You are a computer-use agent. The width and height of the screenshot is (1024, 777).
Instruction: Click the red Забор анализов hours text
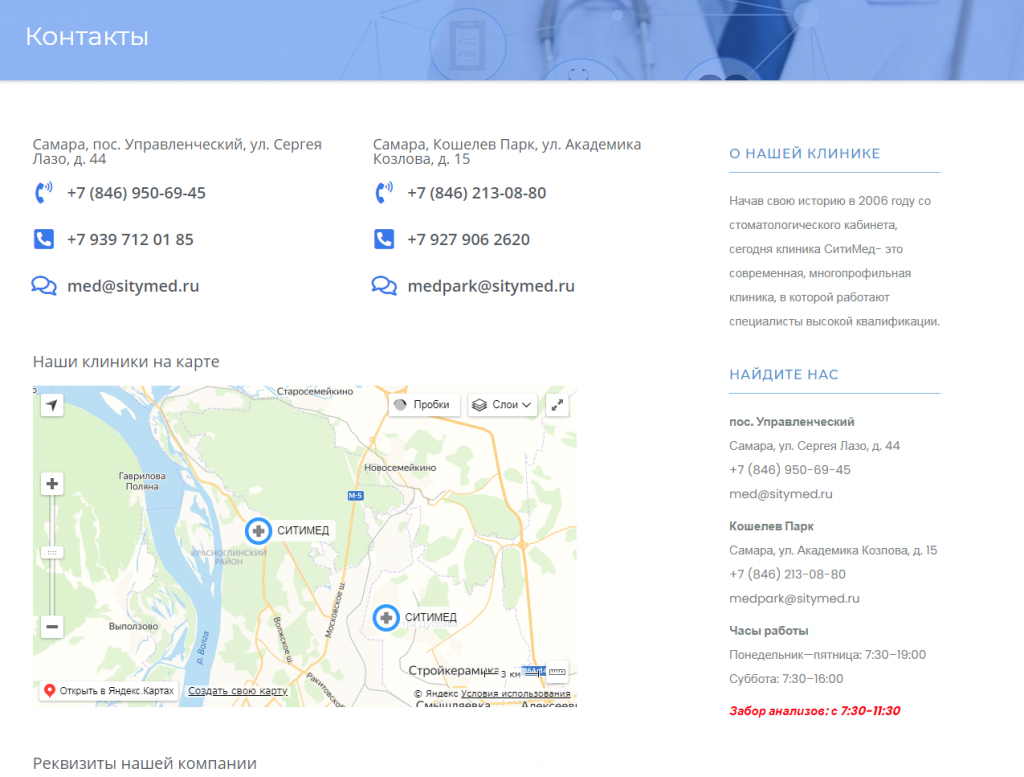(814, 711)
